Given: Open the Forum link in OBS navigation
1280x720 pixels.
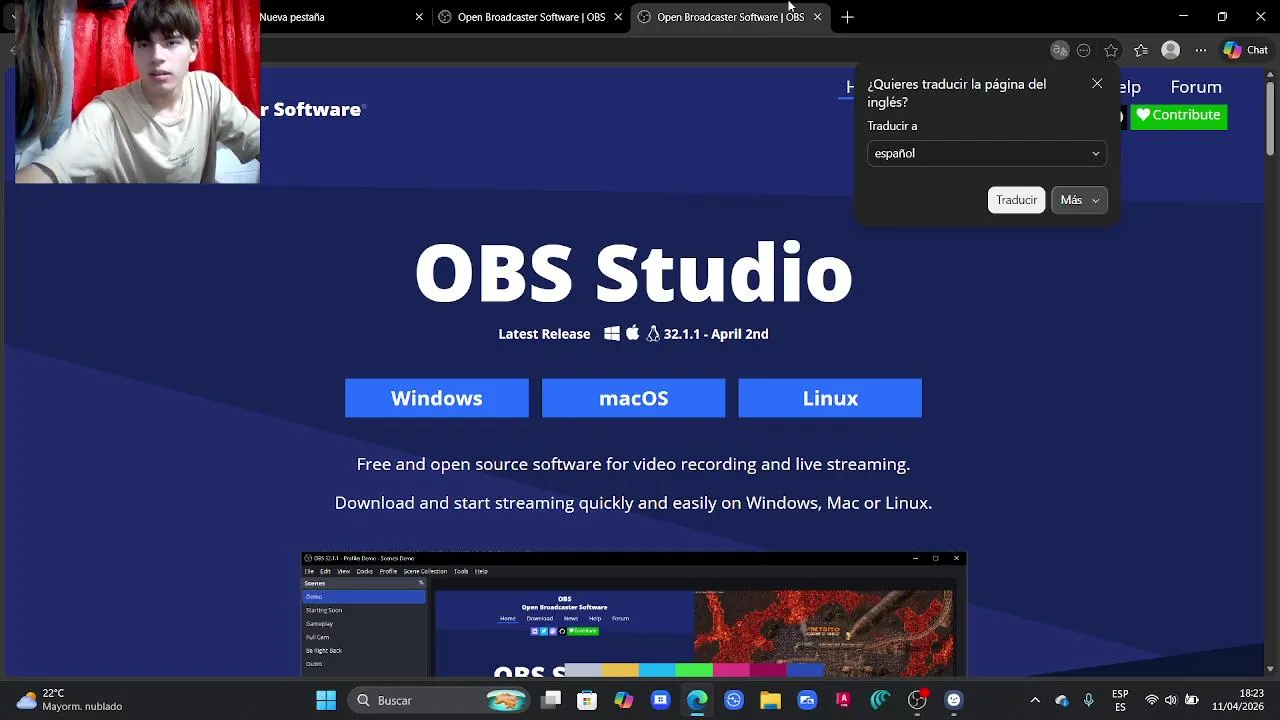Looking at the screenshot, I should tap(1196, 87).
